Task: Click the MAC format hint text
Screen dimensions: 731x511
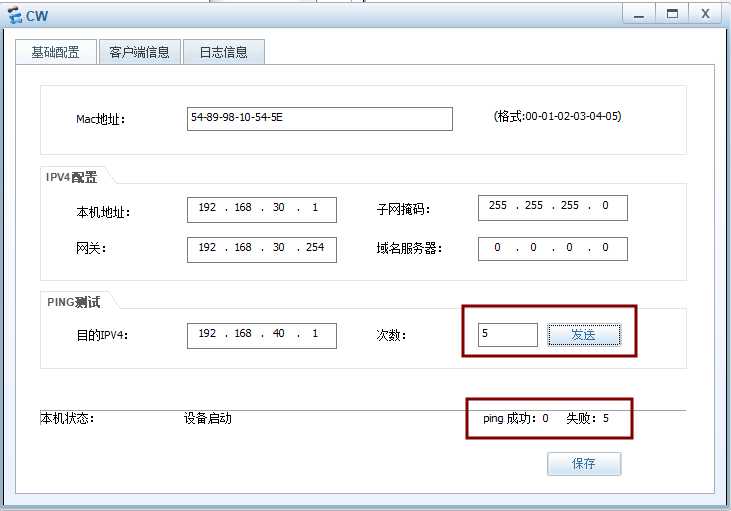Action: coord(558,116)
